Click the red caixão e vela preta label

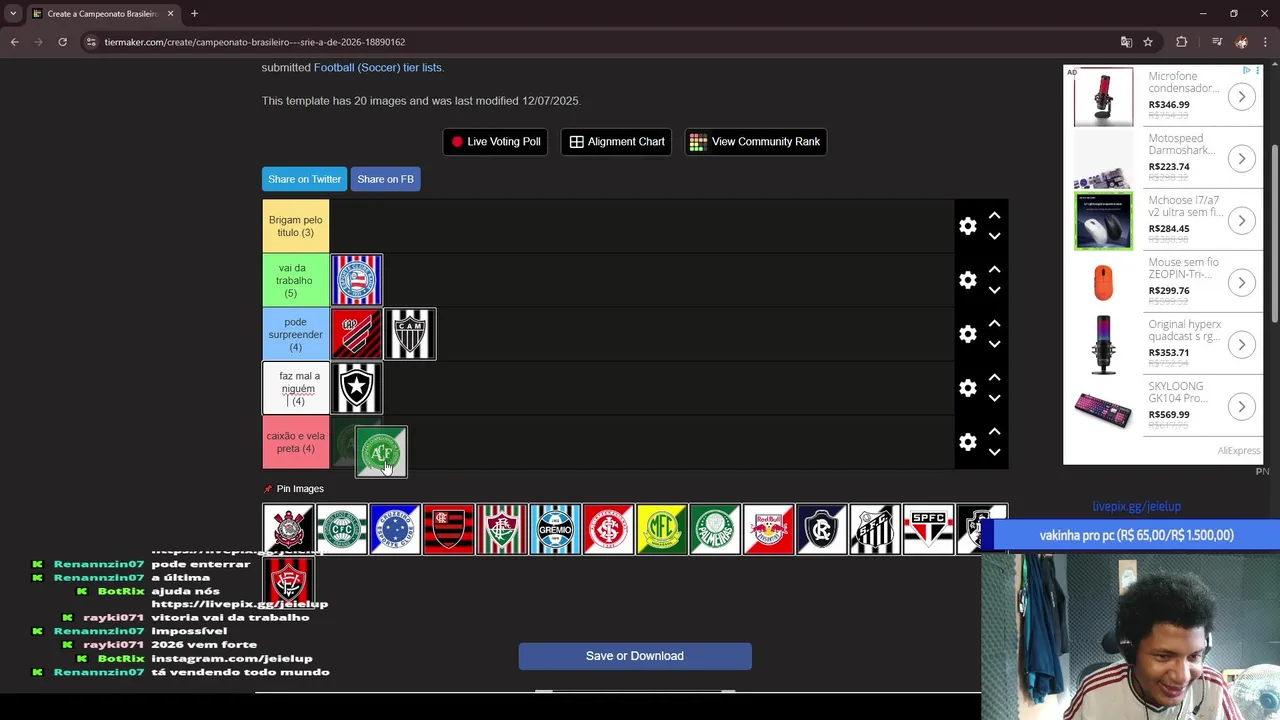click(x=296, y=442)
